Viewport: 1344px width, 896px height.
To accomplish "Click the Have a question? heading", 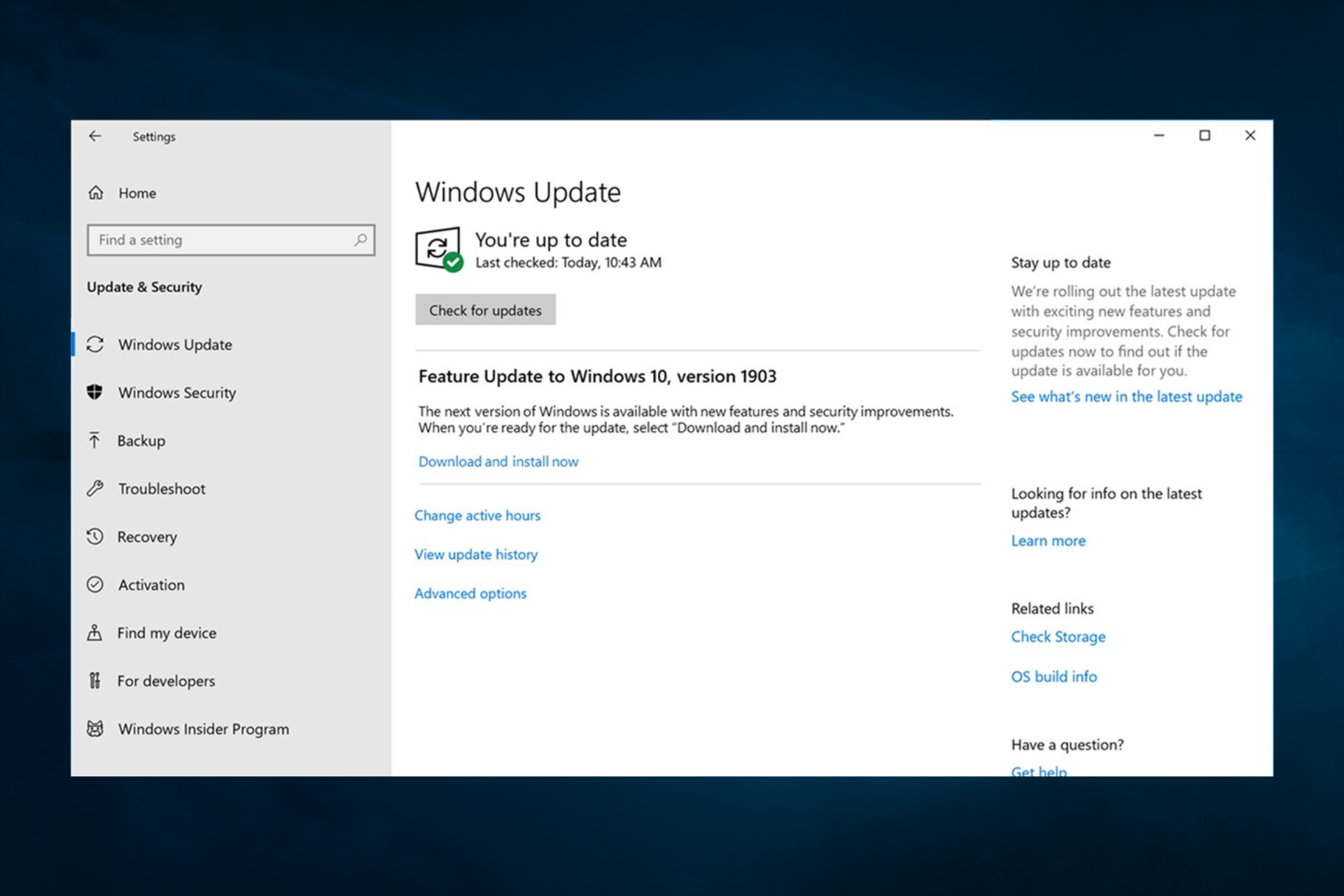I will pyautogui.click(x=1067, y=745).
